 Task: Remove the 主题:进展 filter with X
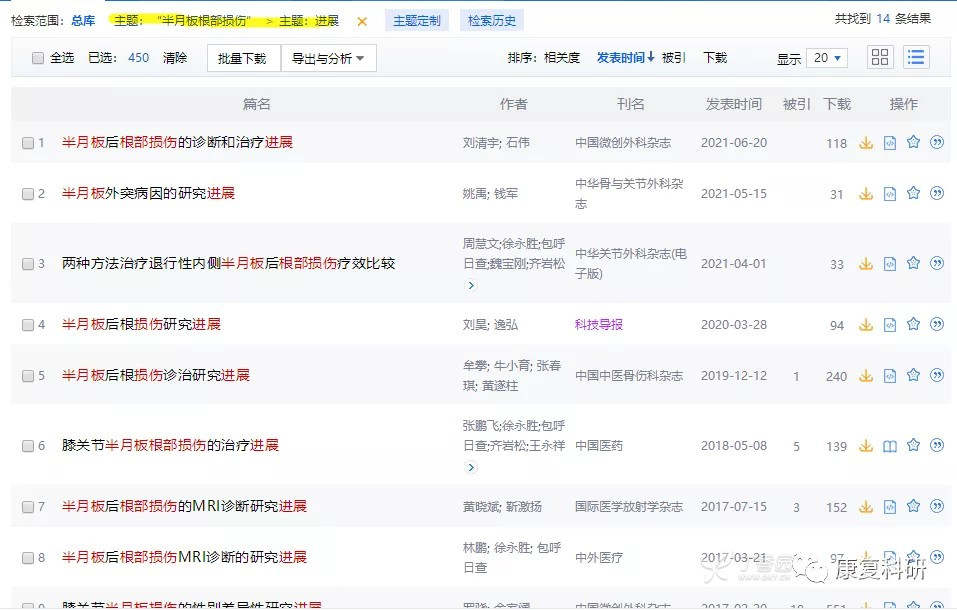pyautogui.click(x=362, y=21)
